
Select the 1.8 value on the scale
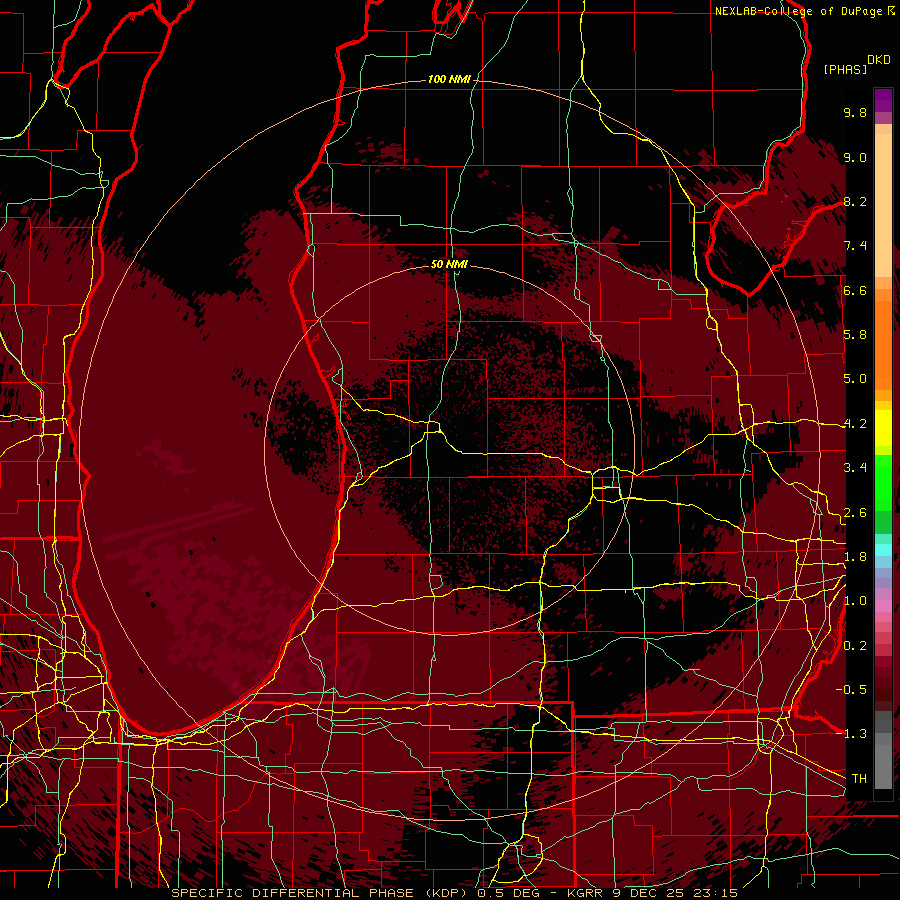click(855, 557)
